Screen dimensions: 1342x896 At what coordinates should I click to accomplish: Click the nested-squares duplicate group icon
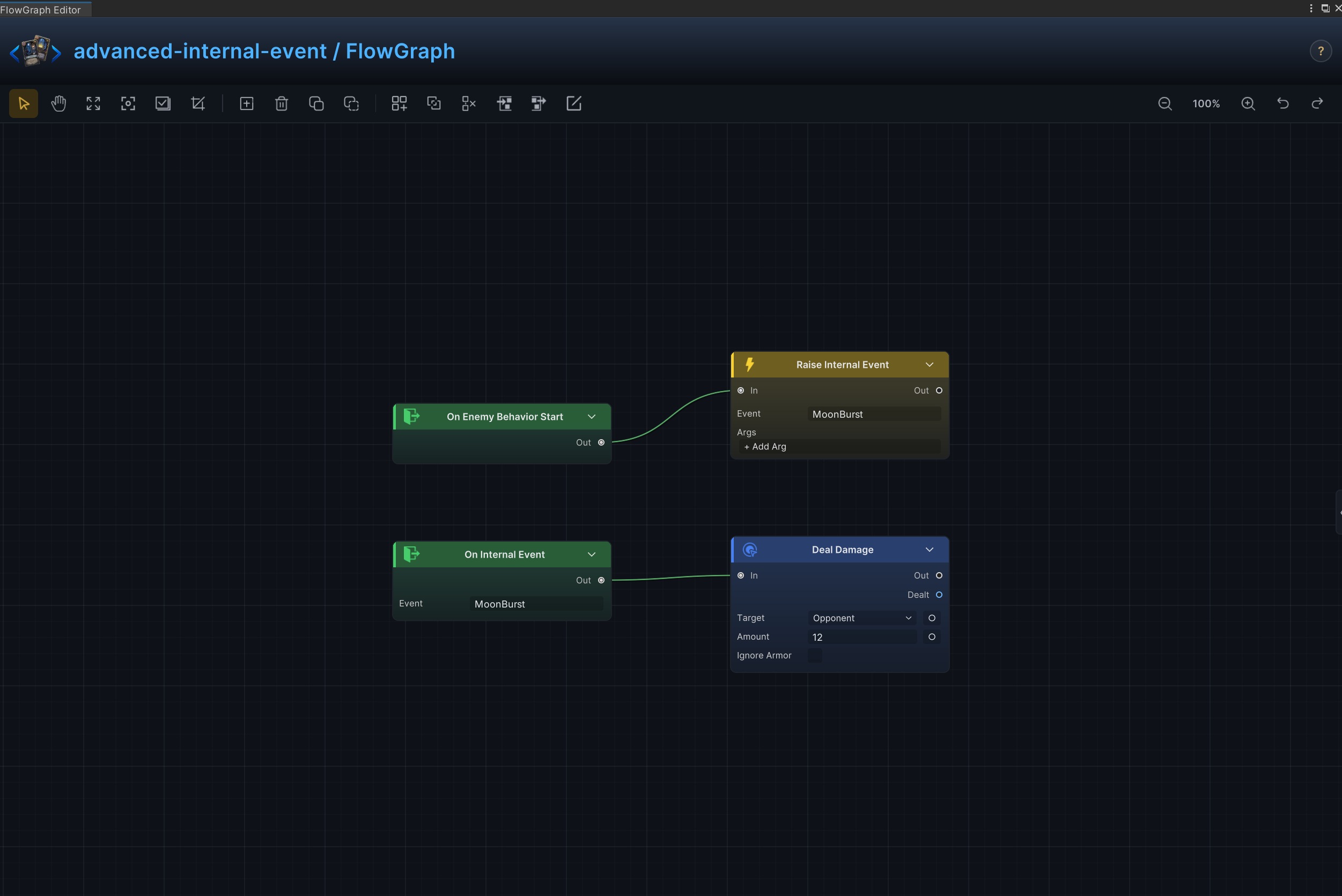pos(434,103)
